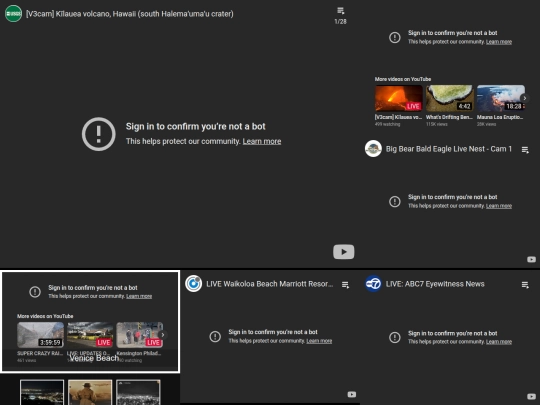Click the warning icon in the Waikoloa player
The image size is (540, 405).
coord(215,336)
